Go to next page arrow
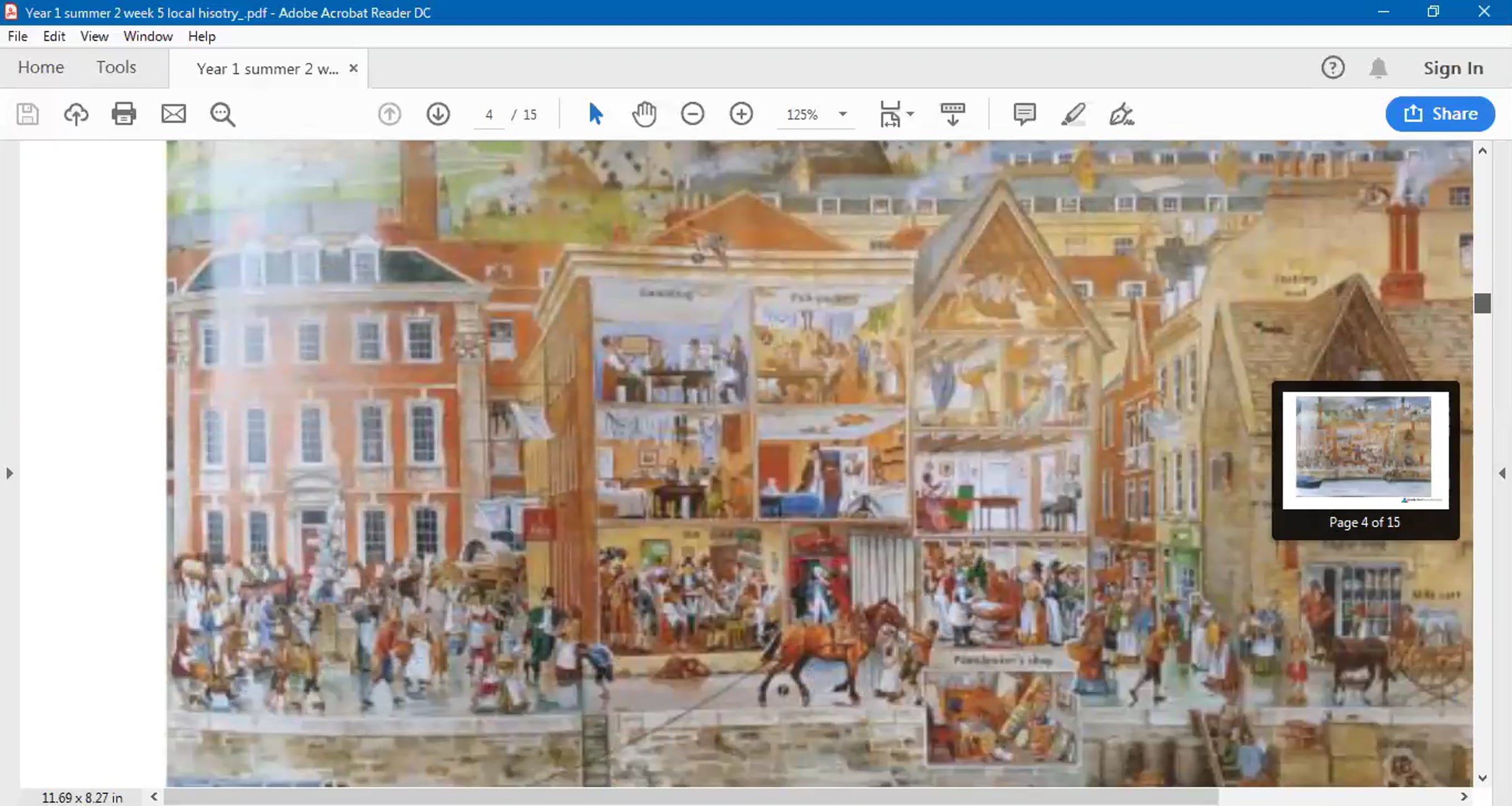1512x806 pixels. [438, 114]
